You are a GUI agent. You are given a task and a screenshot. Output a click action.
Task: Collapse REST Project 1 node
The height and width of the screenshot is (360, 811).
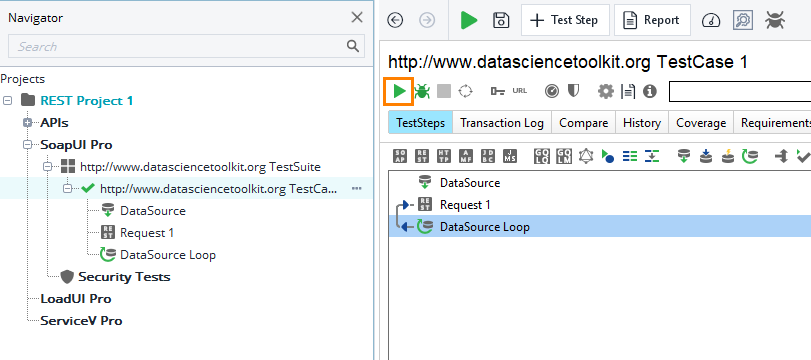pyautogui.click(x=7, y=100)
